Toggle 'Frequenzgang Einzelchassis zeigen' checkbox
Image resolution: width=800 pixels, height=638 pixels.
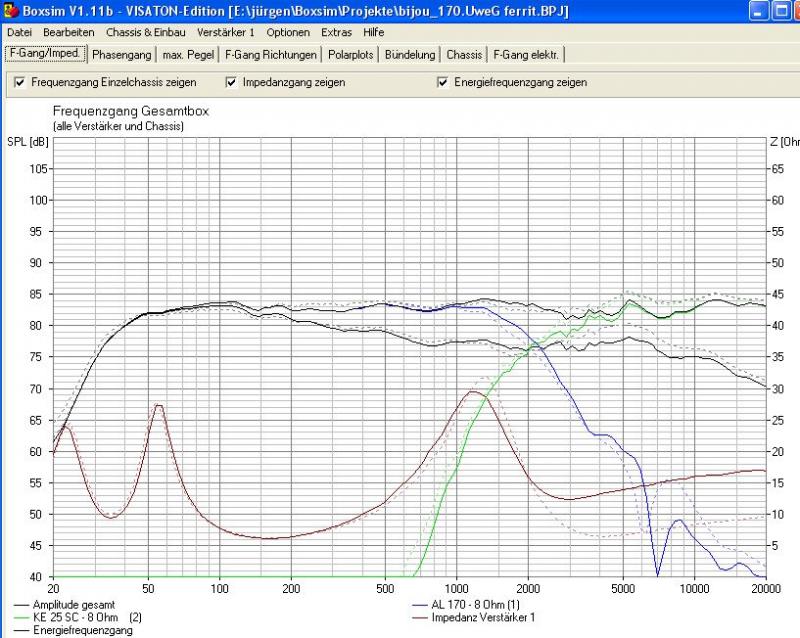(19, 82)
